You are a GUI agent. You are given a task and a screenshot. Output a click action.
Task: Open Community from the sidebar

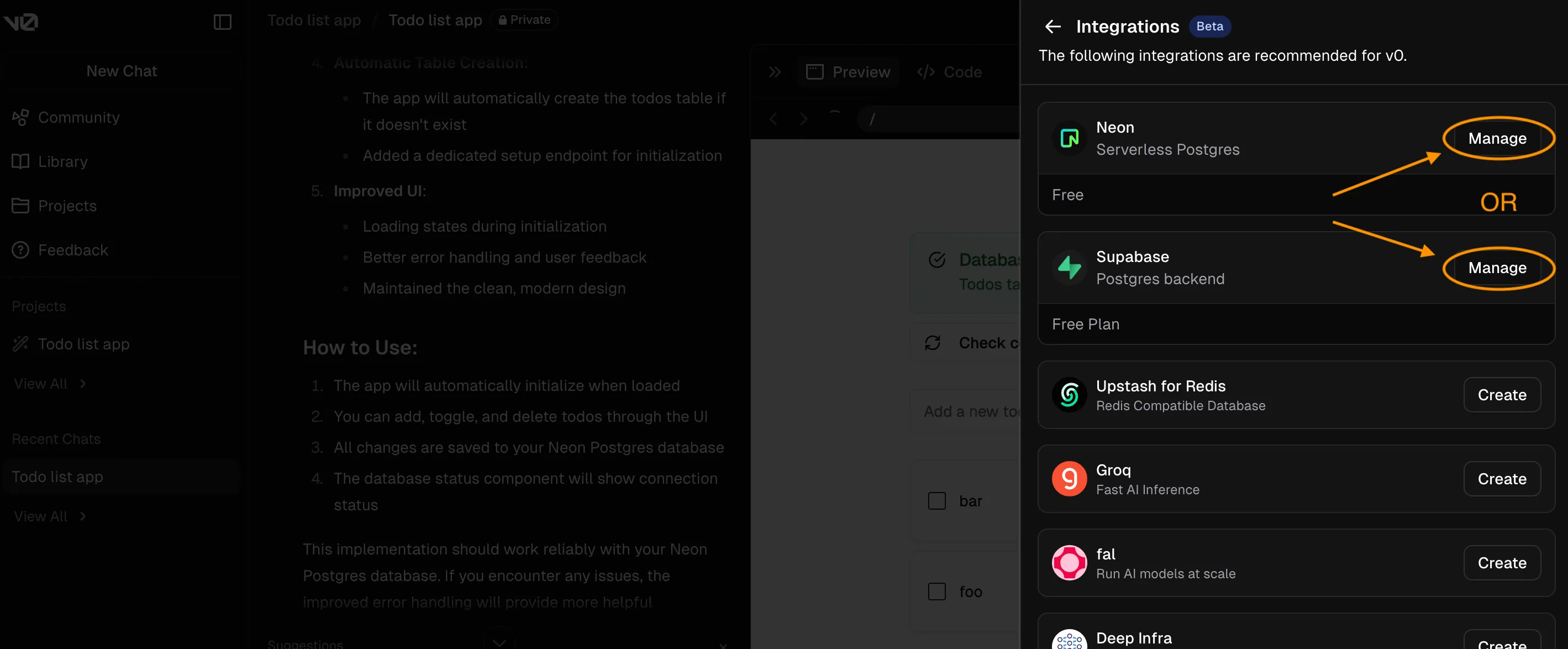tap(78, 118)
